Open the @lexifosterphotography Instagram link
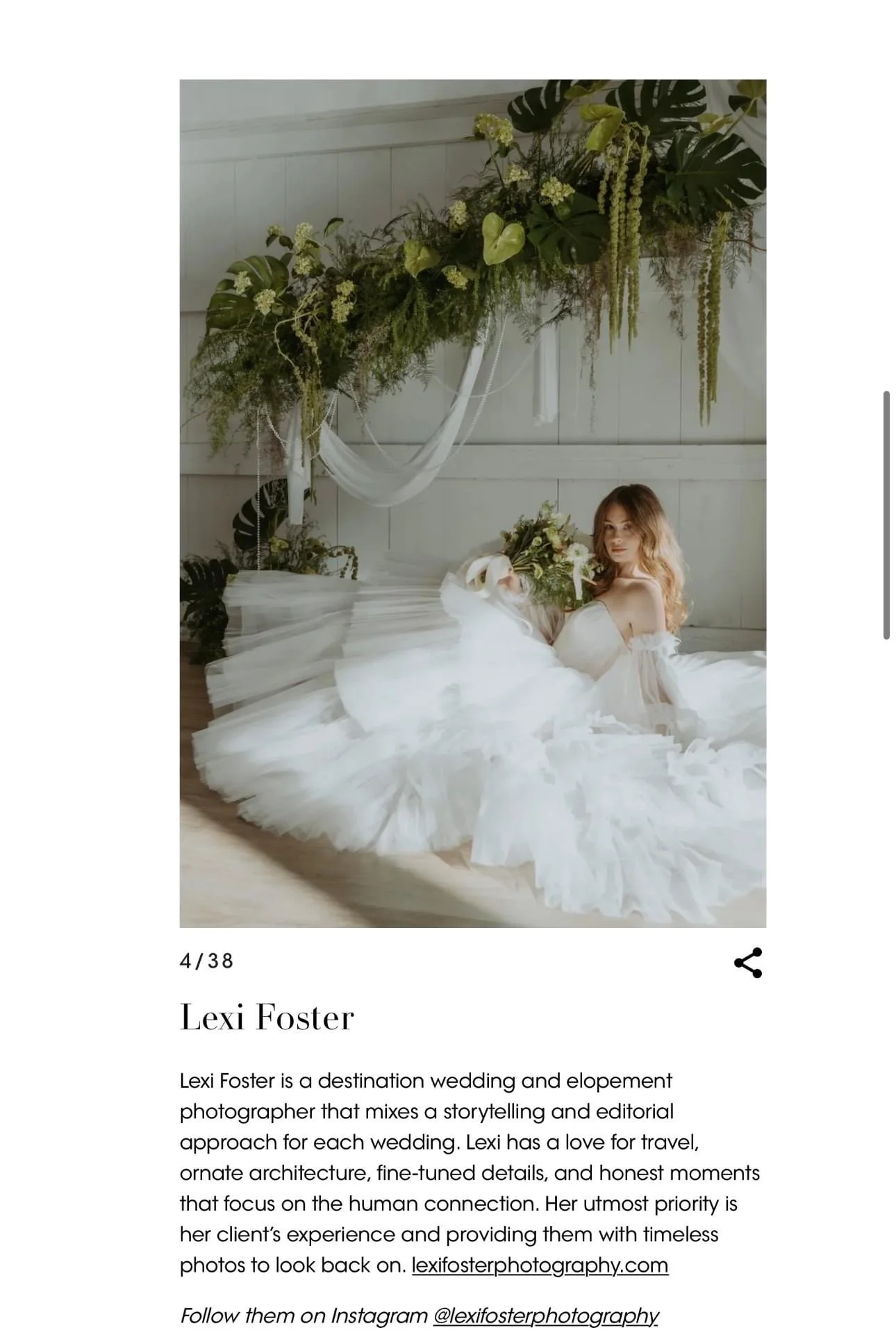This screenshot has width=896, height=1344. [x=545, y=1316]
